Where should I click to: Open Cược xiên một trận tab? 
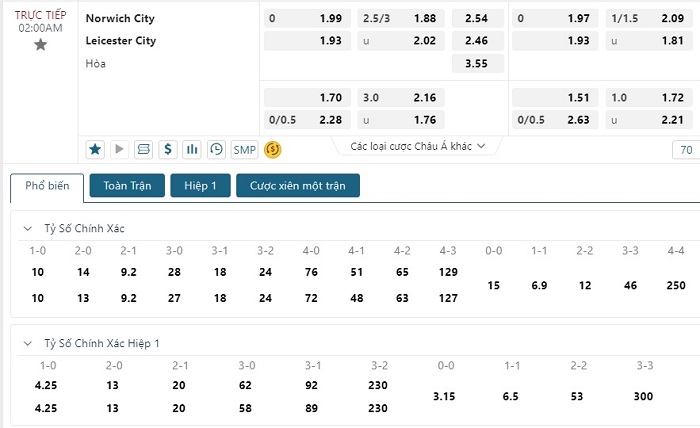(x=298, y=186)
